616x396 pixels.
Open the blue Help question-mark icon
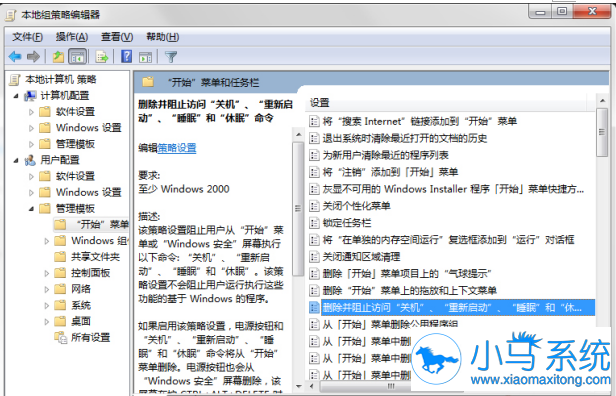[126, 57]
